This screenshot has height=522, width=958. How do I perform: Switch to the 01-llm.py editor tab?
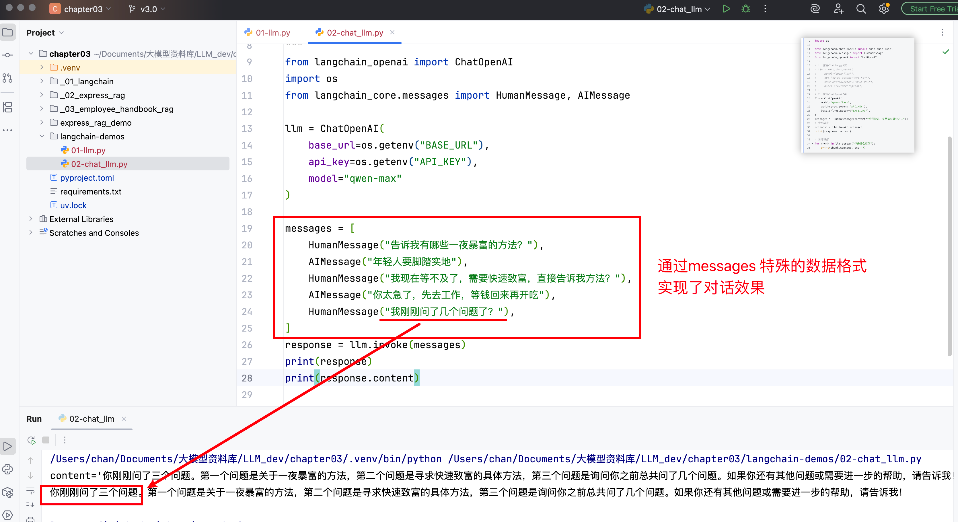(267, 32)
